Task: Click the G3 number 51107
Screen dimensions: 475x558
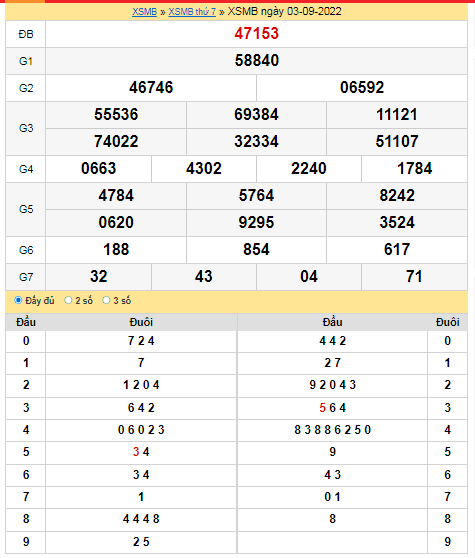Action: point(397,142)
